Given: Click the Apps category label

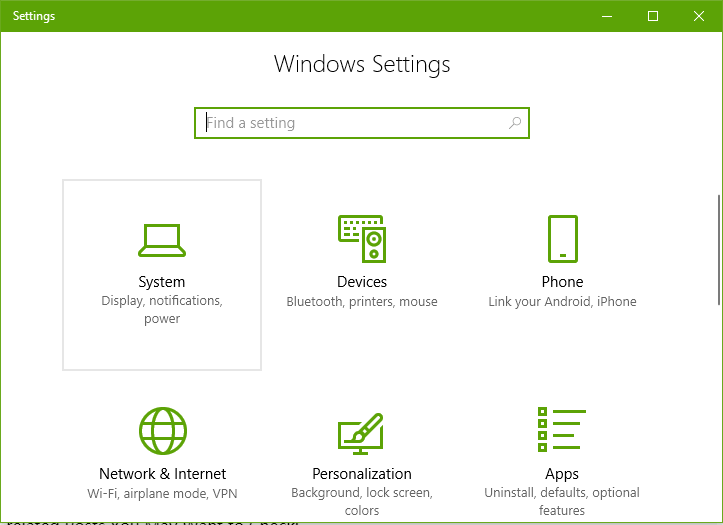Looking at the screenshot, I should click(562, 474).
